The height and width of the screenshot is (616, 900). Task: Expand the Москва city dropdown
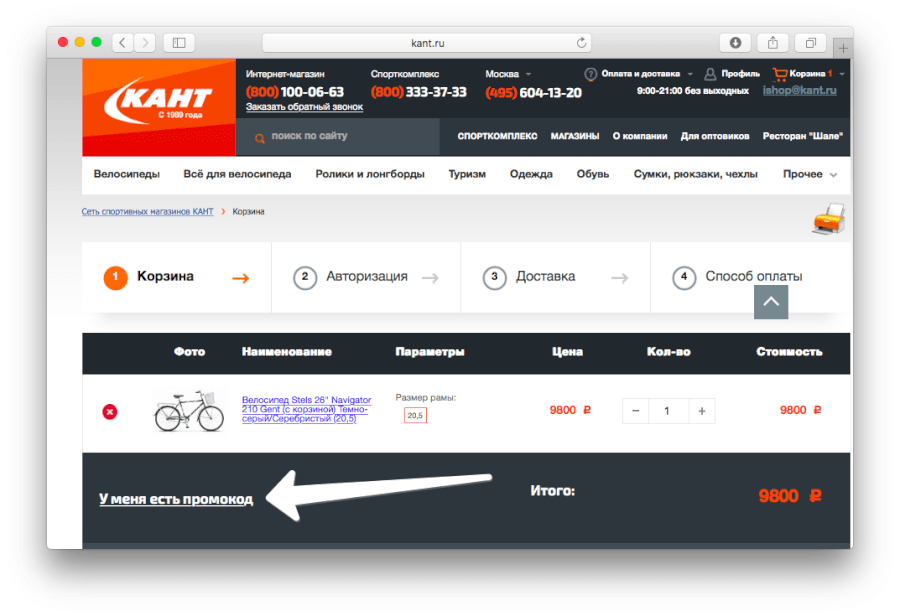tap(529, 74)
